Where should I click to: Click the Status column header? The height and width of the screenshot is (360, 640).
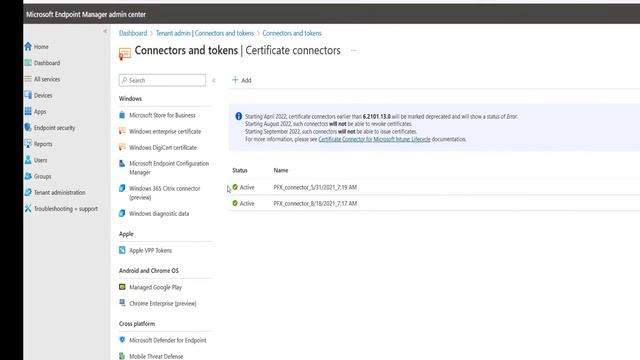click(x=240, y=170)
